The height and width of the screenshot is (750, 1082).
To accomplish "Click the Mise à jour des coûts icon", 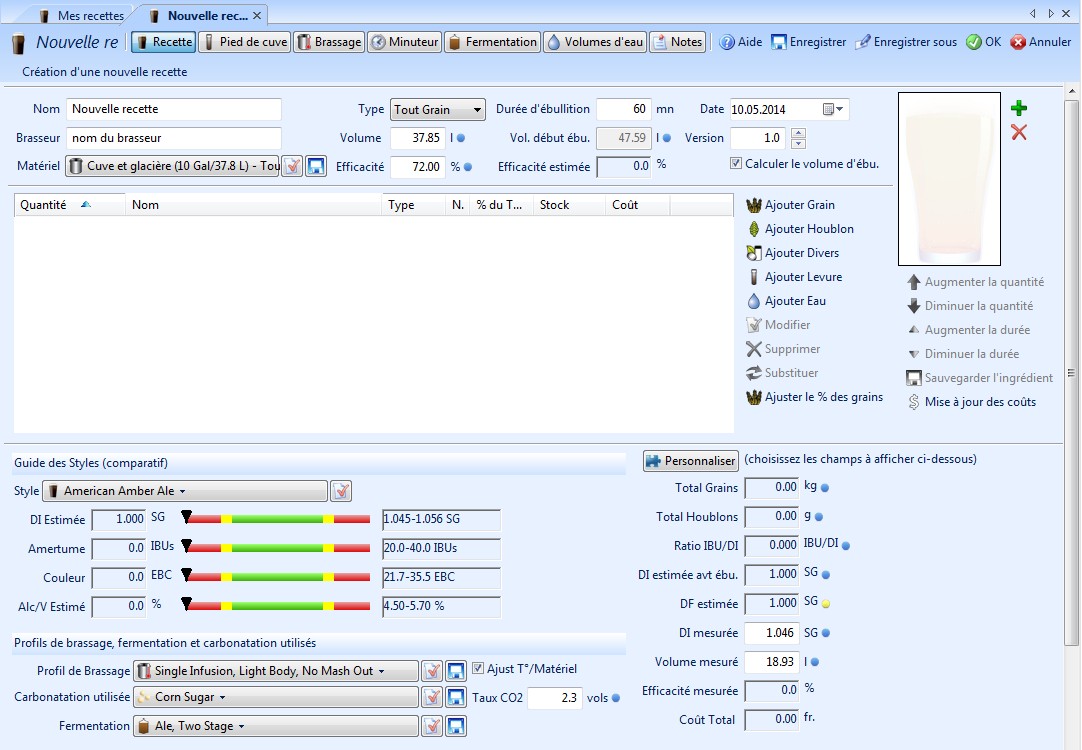I will coord(913,402).
